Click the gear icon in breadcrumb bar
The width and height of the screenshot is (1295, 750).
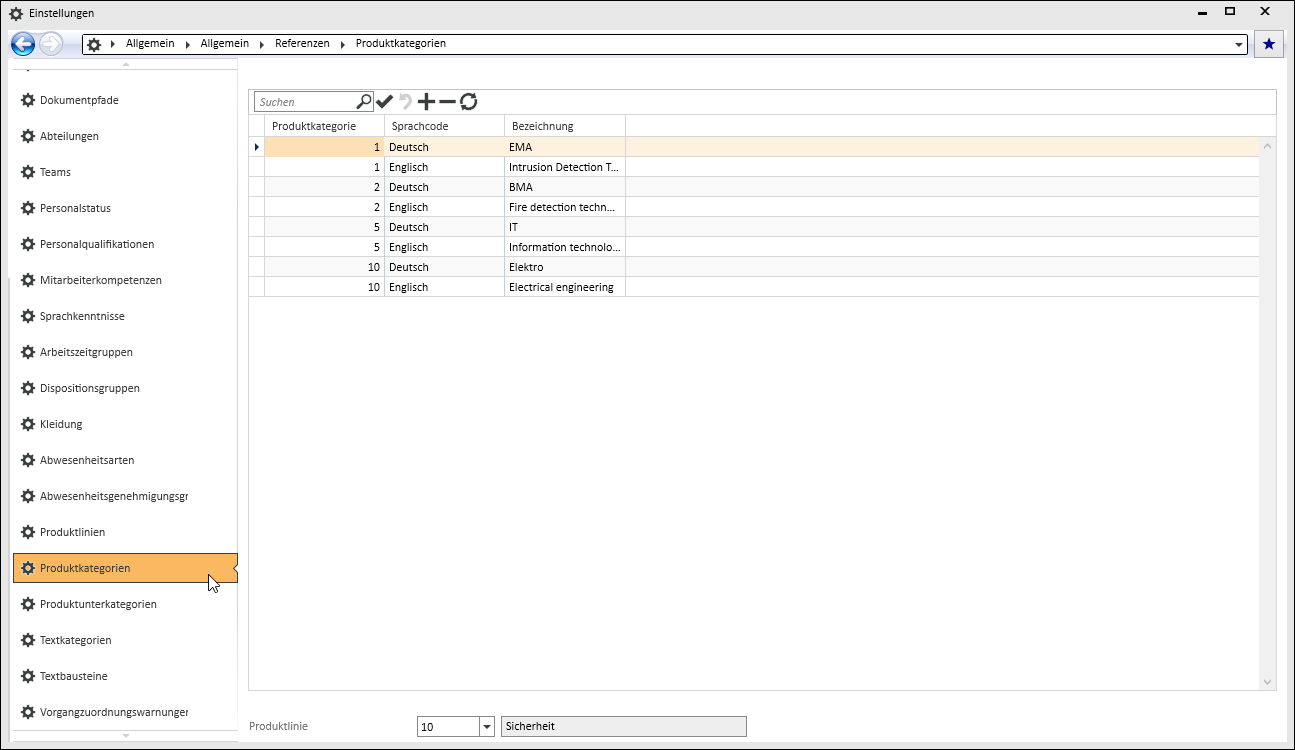(x=94, y=44)
